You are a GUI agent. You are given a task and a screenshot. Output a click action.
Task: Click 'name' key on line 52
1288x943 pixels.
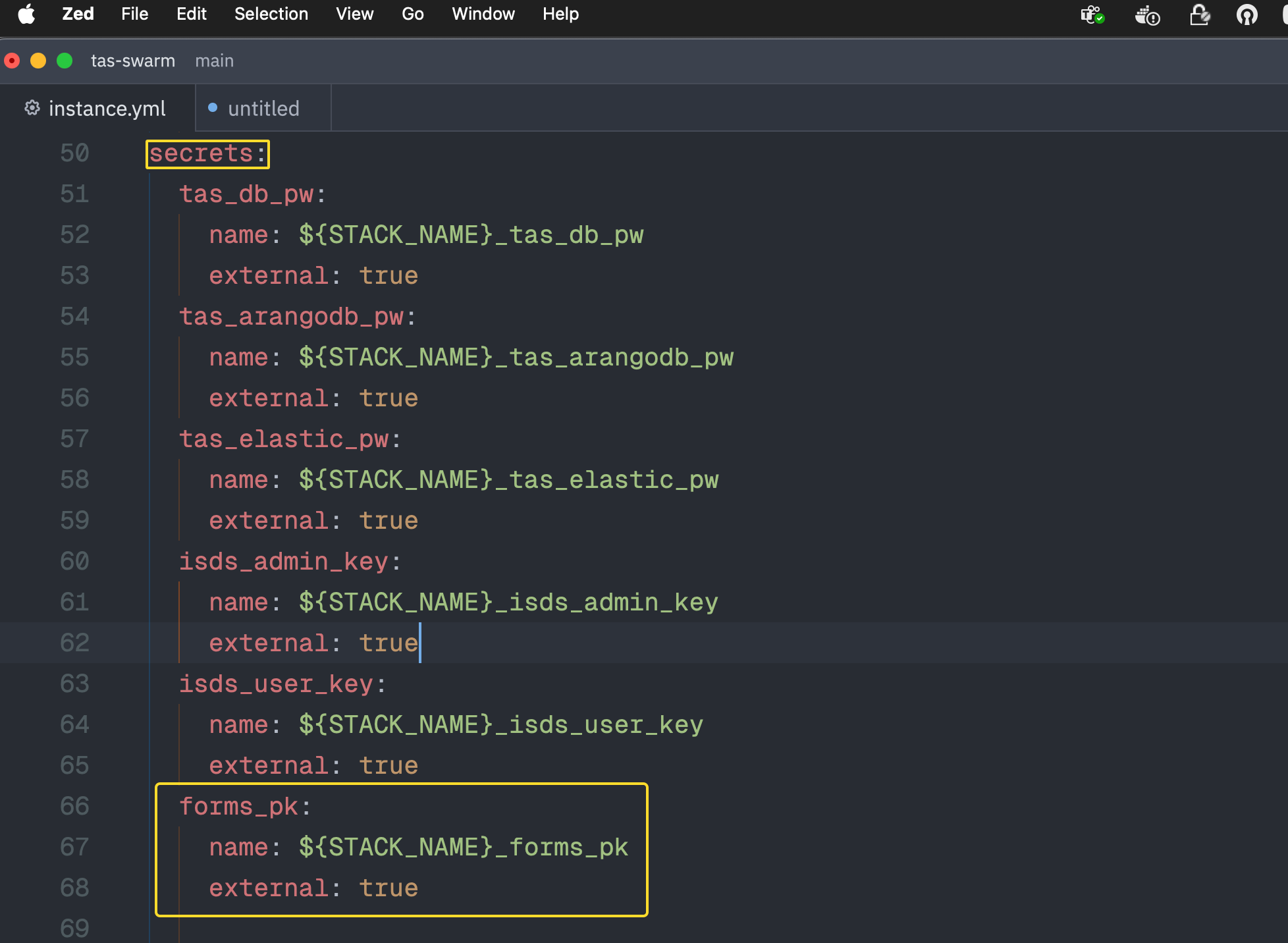238,235
